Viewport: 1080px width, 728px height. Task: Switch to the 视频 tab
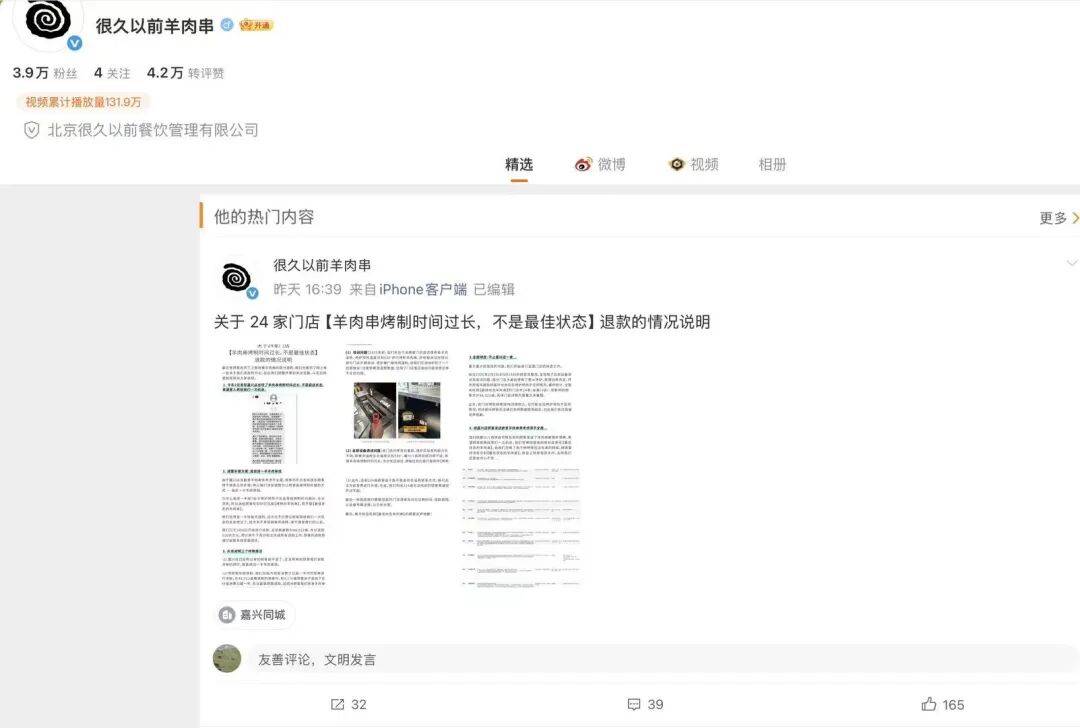[x=694, y=165]
